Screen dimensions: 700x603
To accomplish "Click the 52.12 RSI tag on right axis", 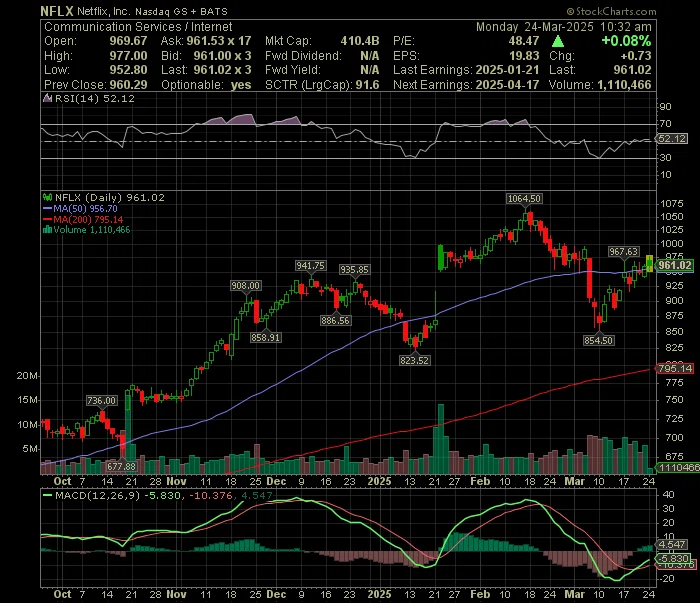I will [x=672, y=139].
